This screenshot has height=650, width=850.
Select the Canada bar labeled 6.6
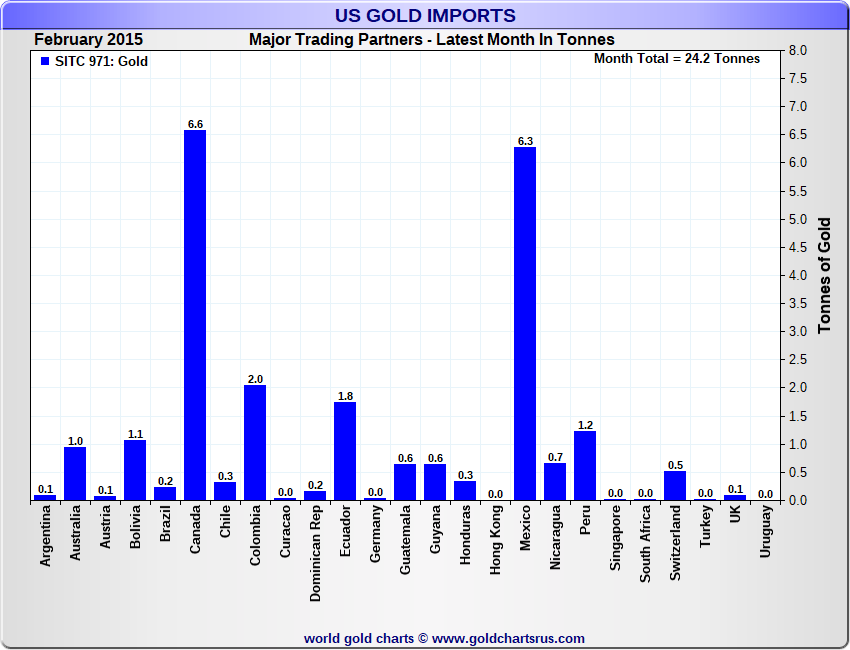[x=195, y=315]
